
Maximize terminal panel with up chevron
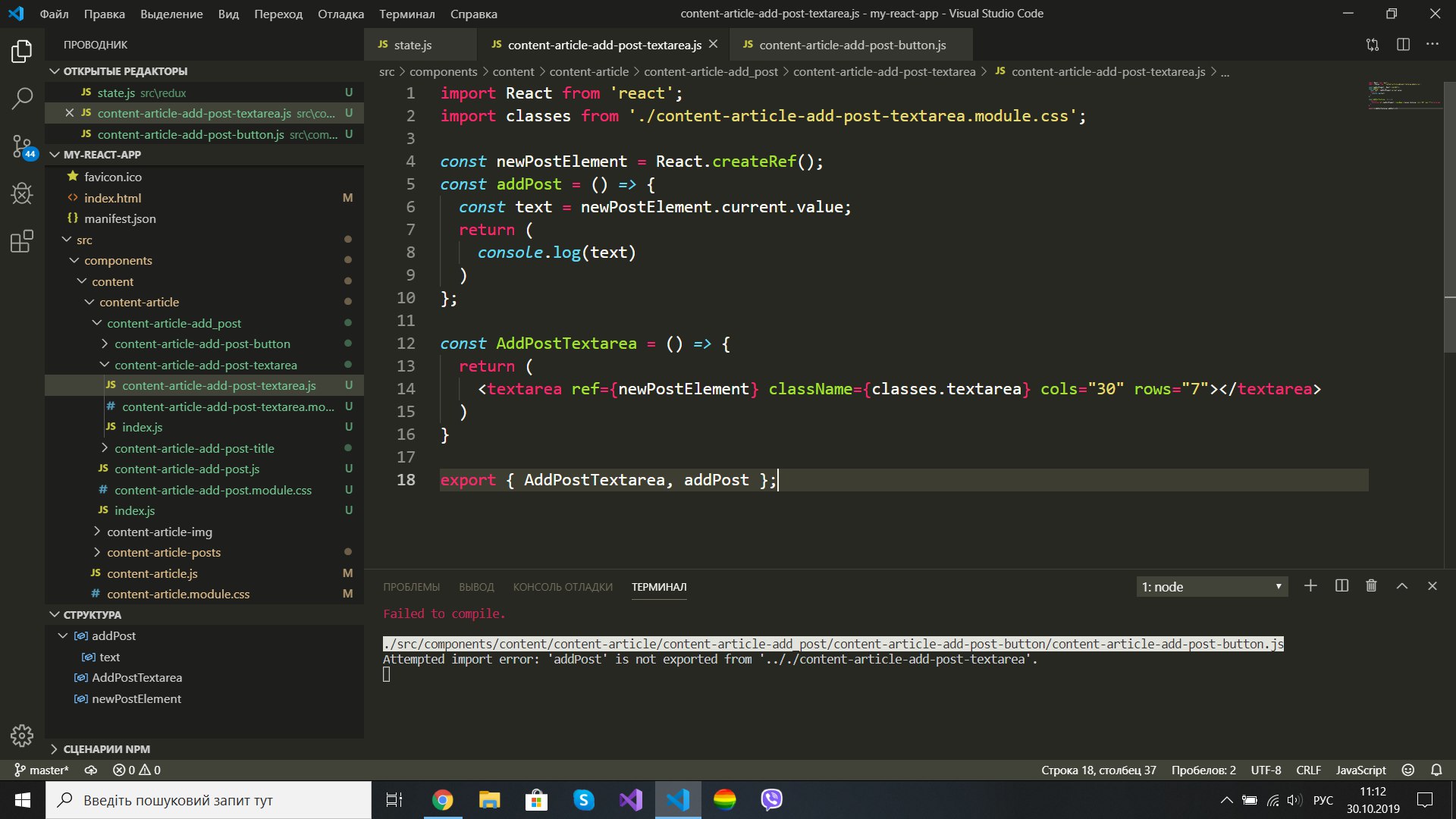pyautogui.click(x=1402, y=586)
